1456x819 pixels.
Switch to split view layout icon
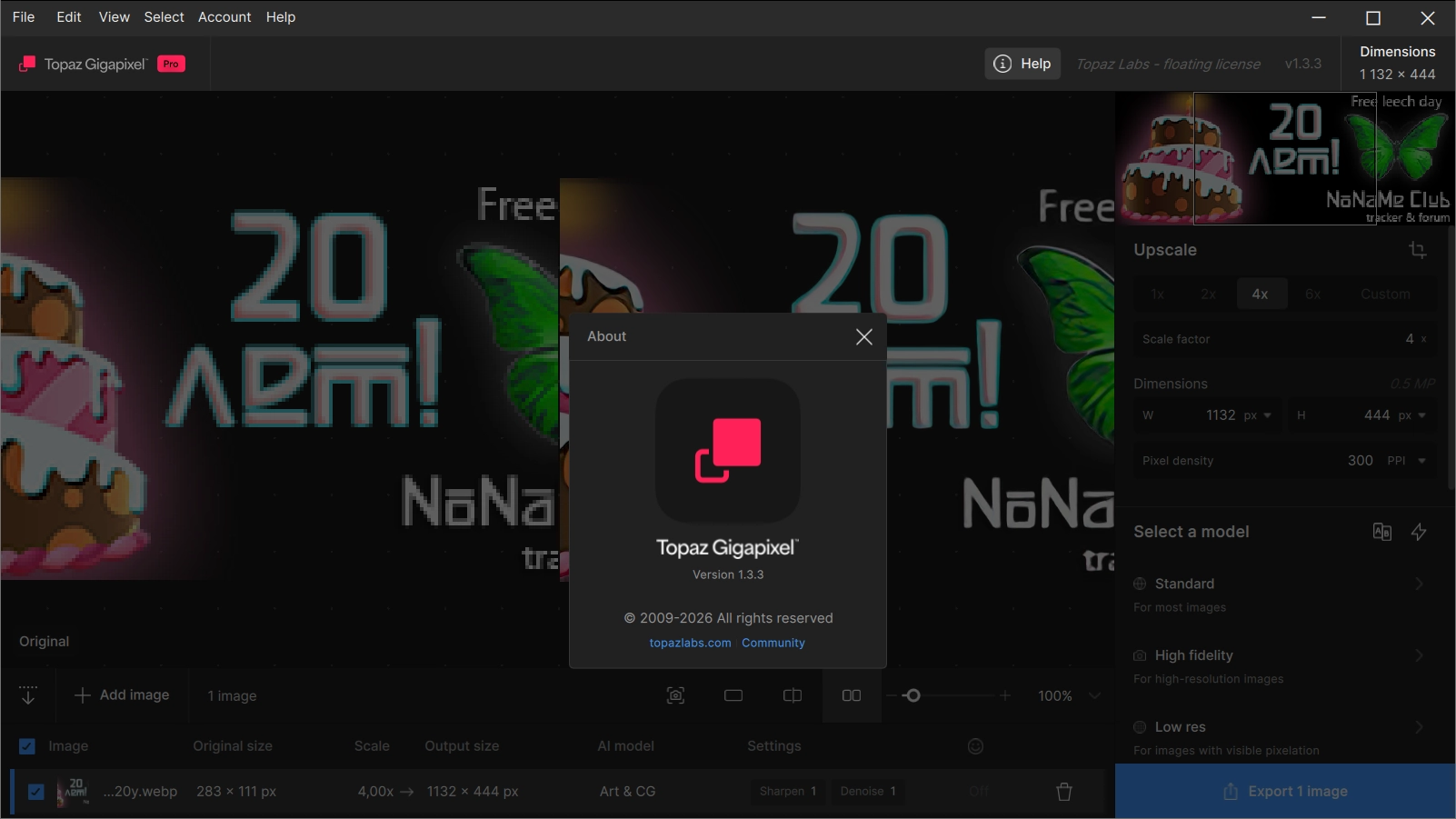tap(793, 696)
